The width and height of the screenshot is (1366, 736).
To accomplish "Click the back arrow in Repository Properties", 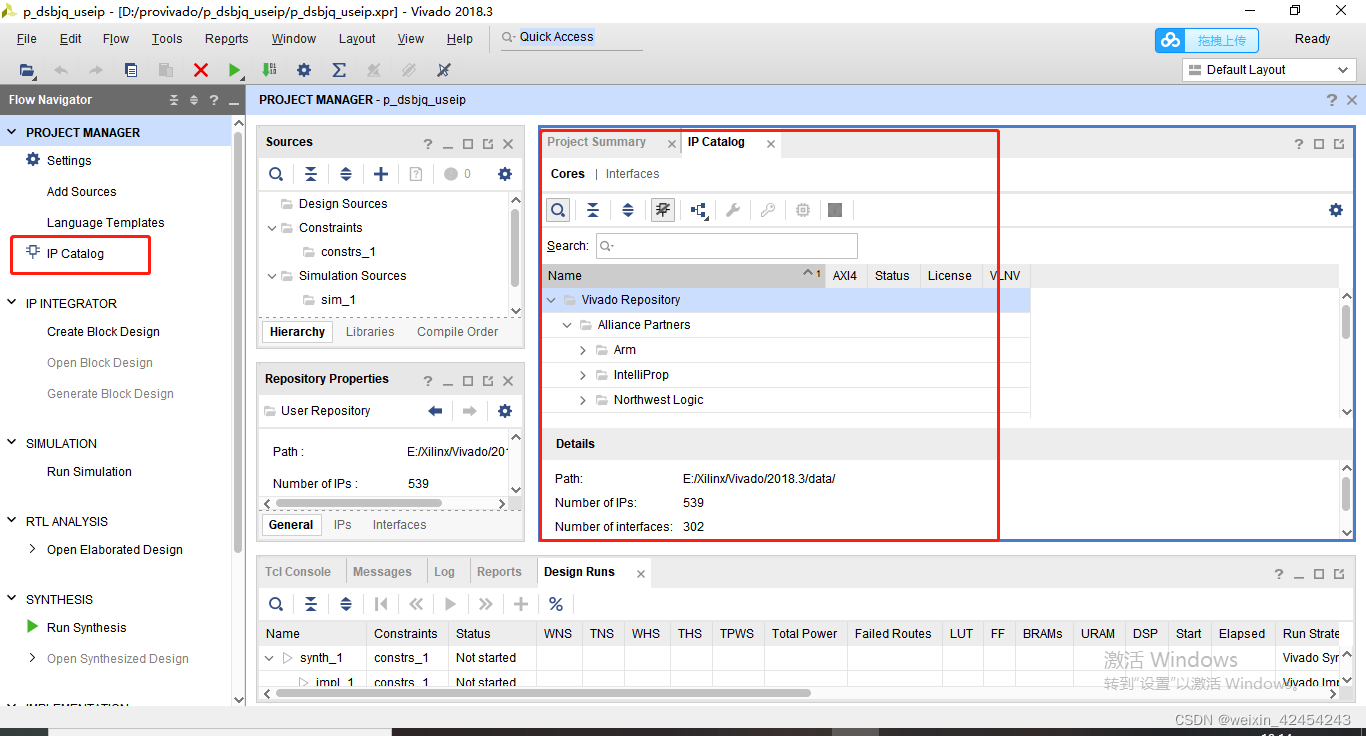I will click(x=435, y=411).
